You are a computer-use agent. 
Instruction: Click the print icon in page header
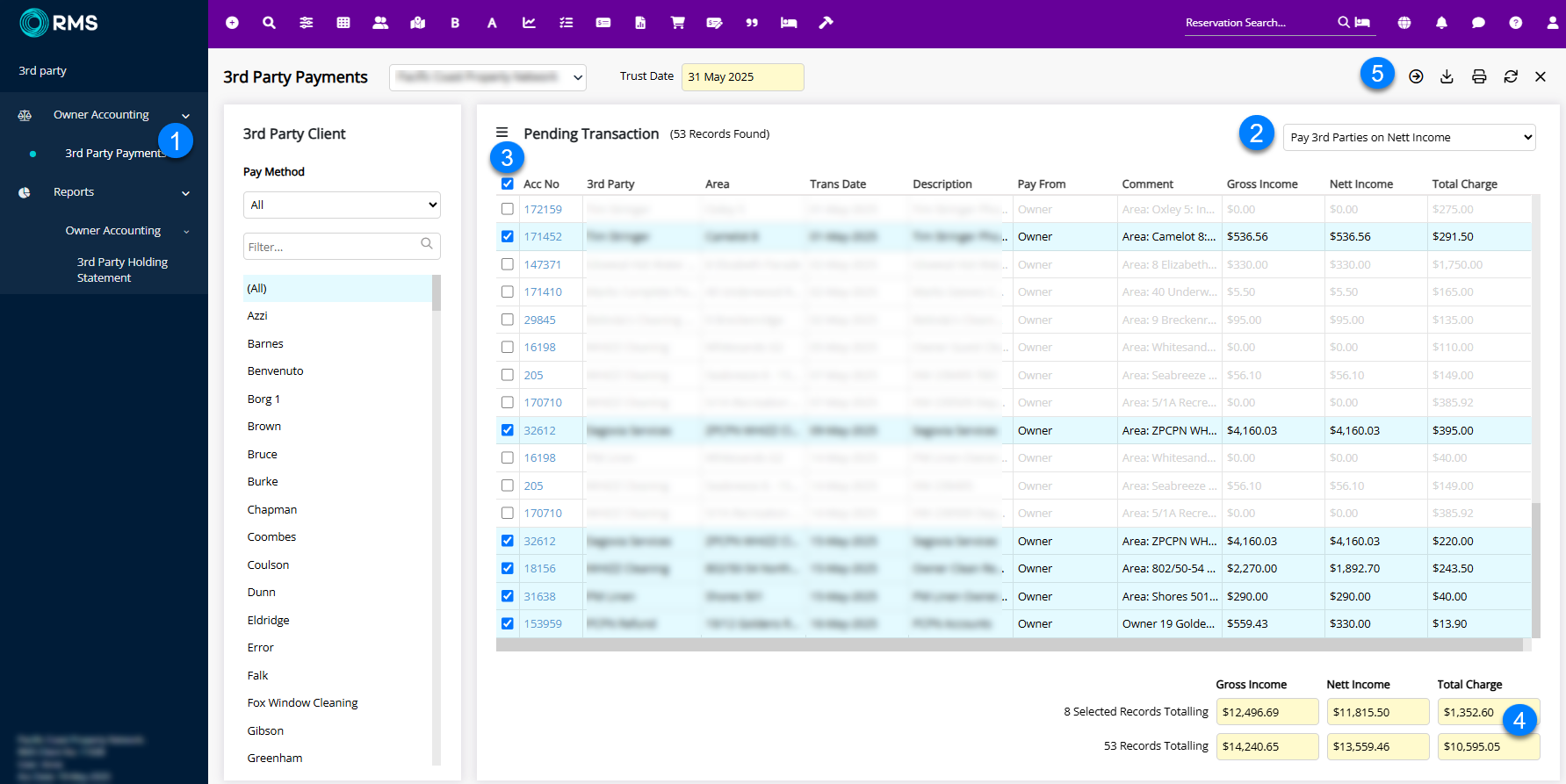(x=1479, y=77)
